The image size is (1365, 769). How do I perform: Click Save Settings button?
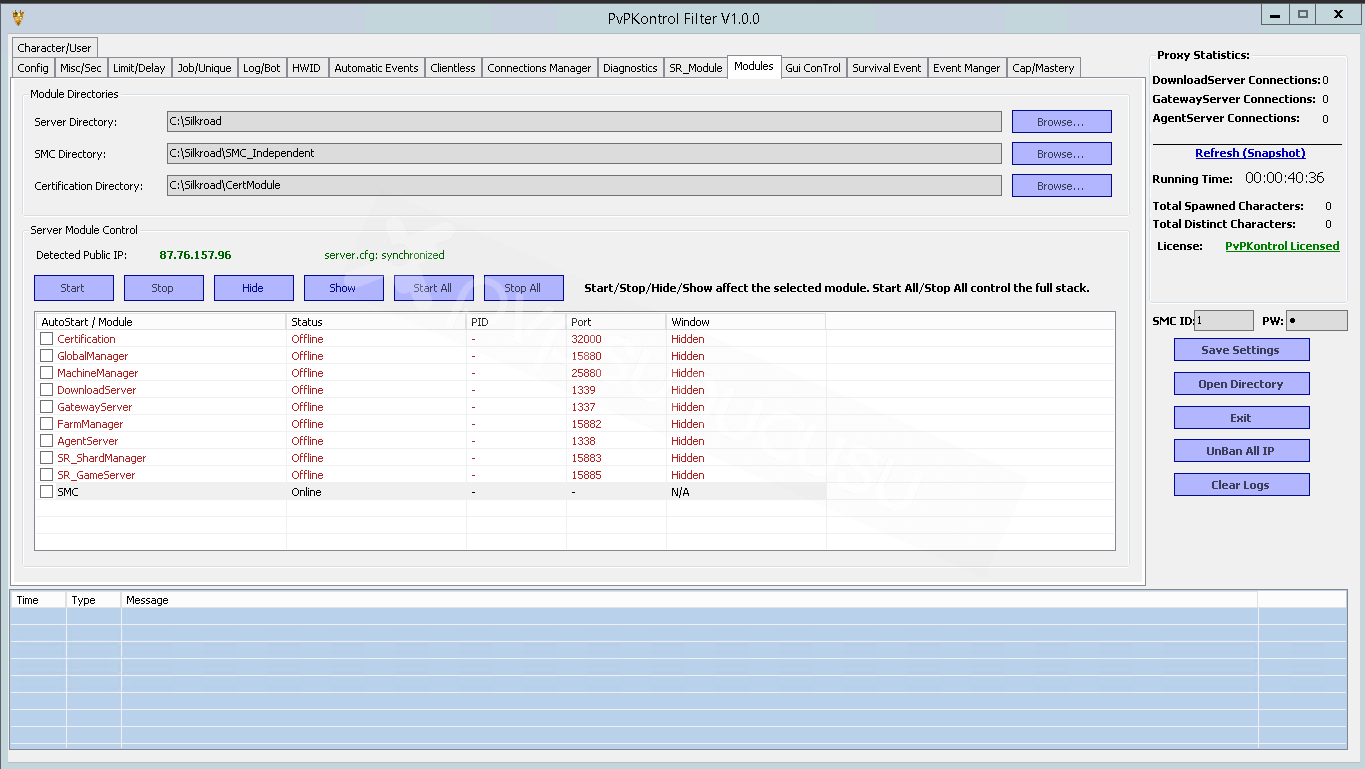[1241, 350]
